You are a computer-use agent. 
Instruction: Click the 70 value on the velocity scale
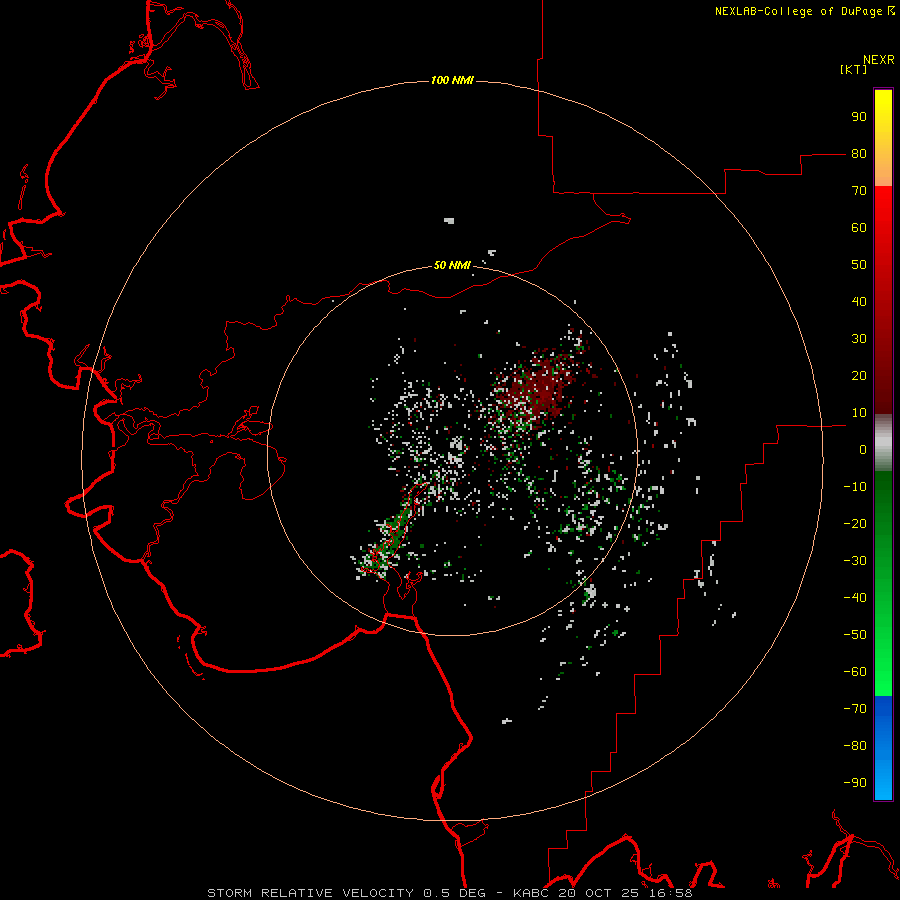[859, 191]
